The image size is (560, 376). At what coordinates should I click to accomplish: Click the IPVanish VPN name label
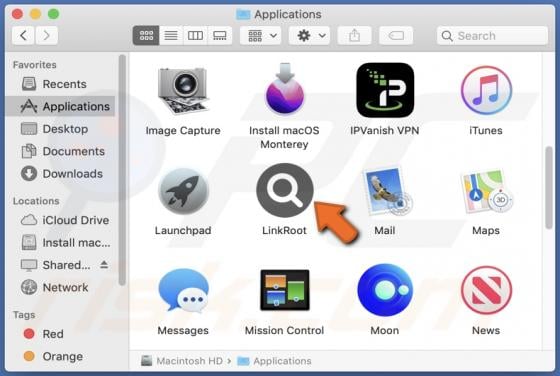pos(385,130)
